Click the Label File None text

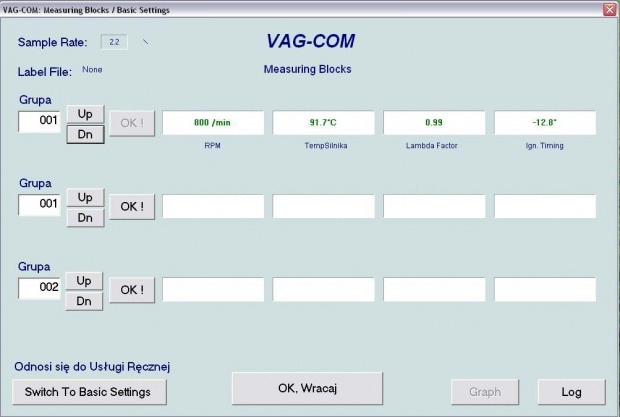pos(92,70)
